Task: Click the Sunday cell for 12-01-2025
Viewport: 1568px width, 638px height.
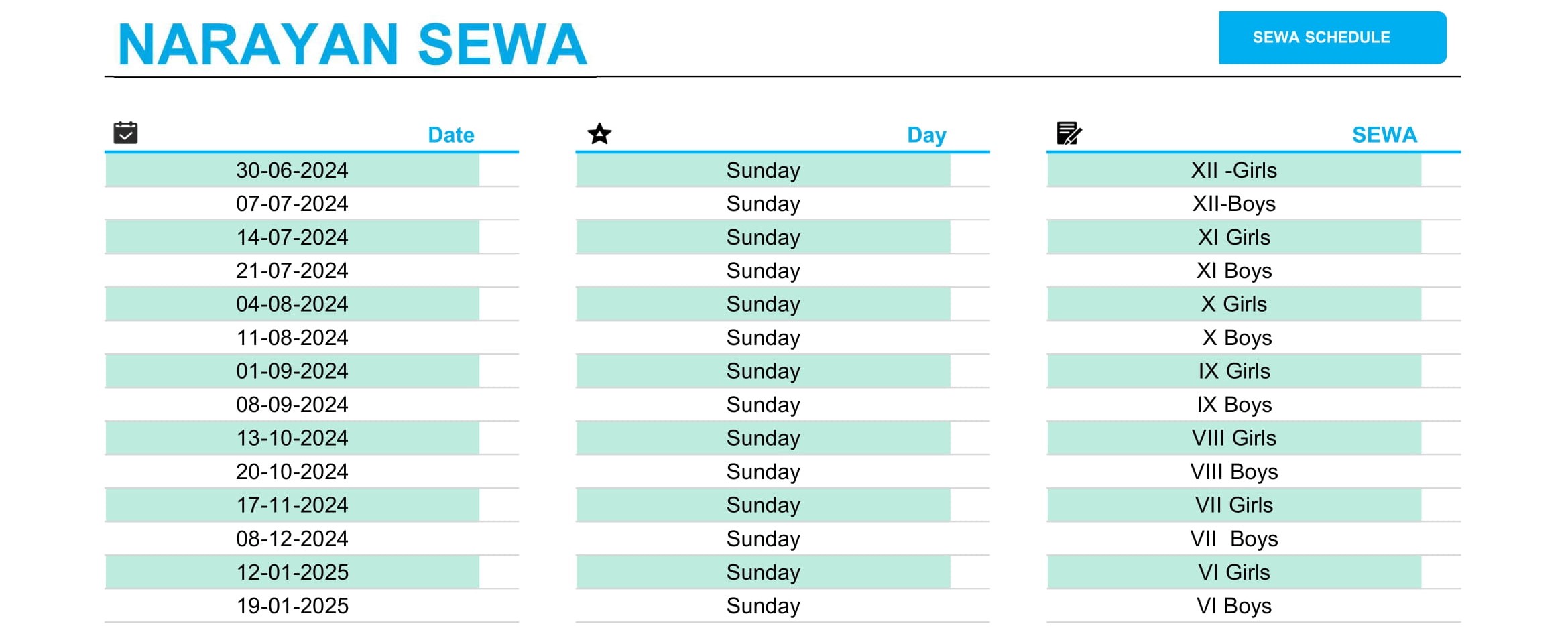Action: pyautogui.click(x=763, y=572)
